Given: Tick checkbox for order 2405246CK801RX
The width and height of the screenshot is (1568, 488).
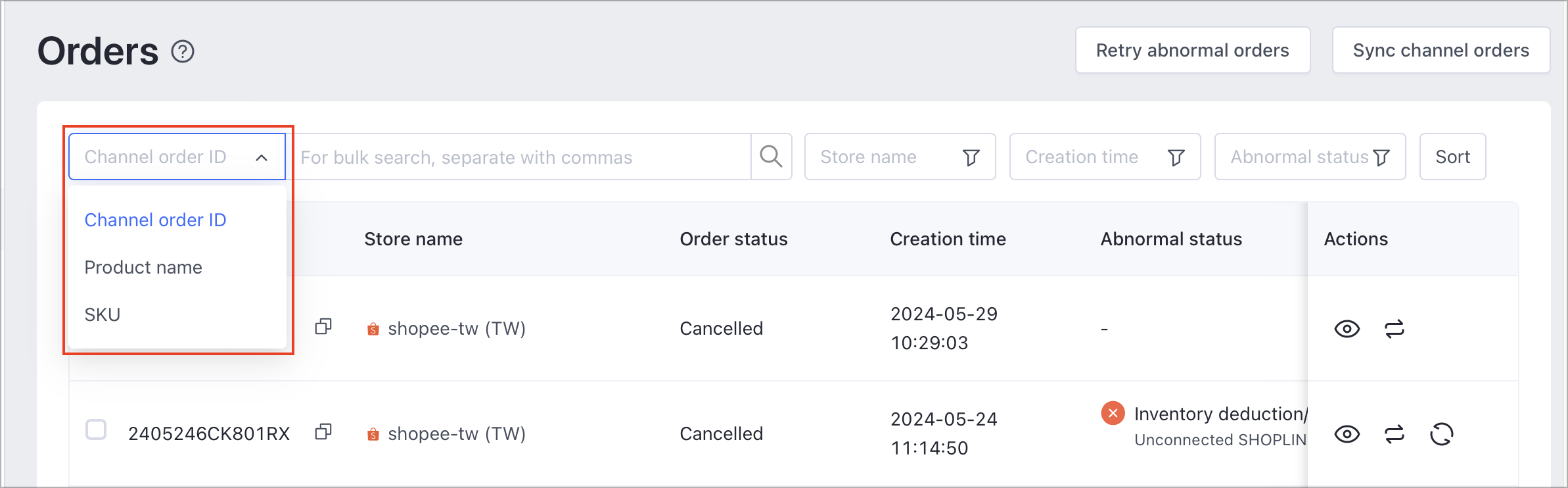Looking at the screenshot, I should [x=96, y=429].
